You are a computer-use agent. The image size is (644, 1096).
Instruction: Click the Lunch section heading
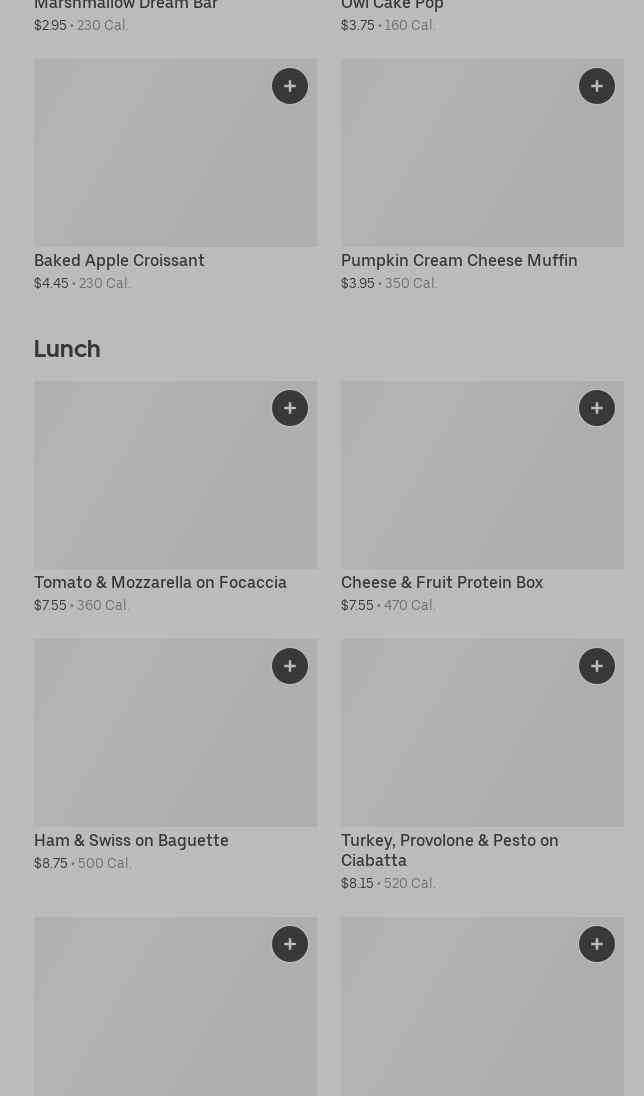point(67,349)
